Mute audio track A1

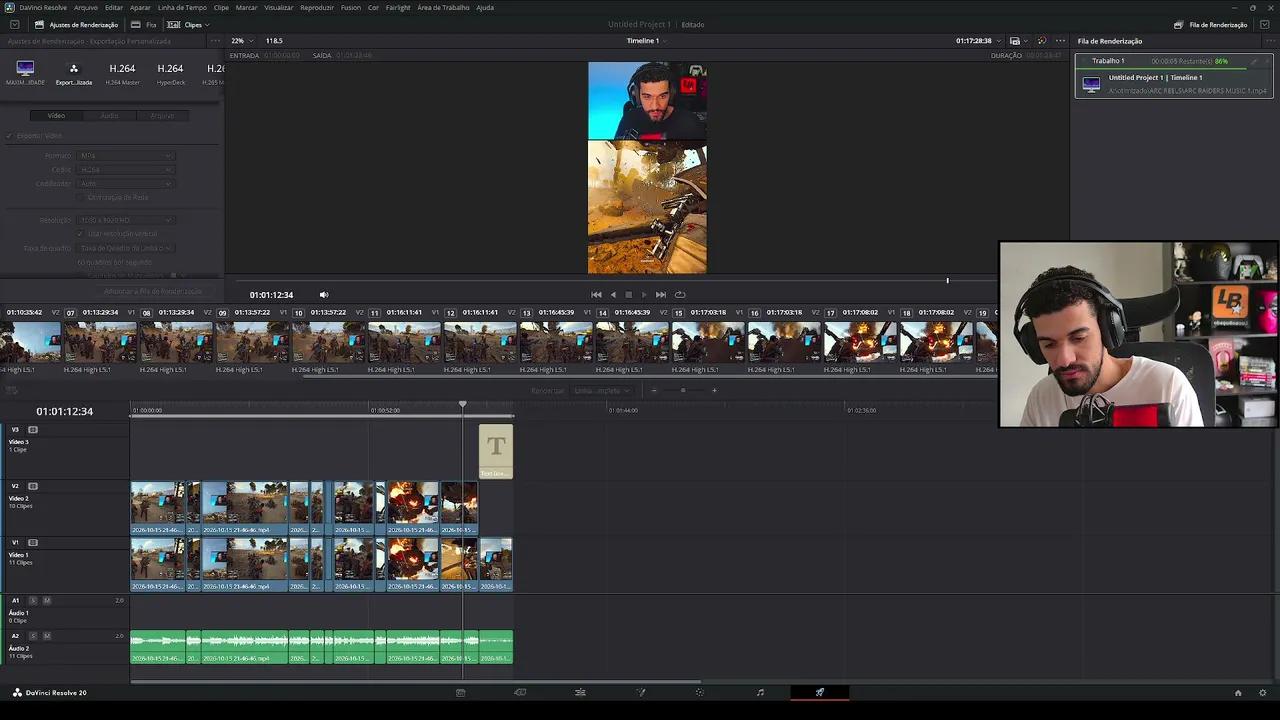click(x=46, y=600)
